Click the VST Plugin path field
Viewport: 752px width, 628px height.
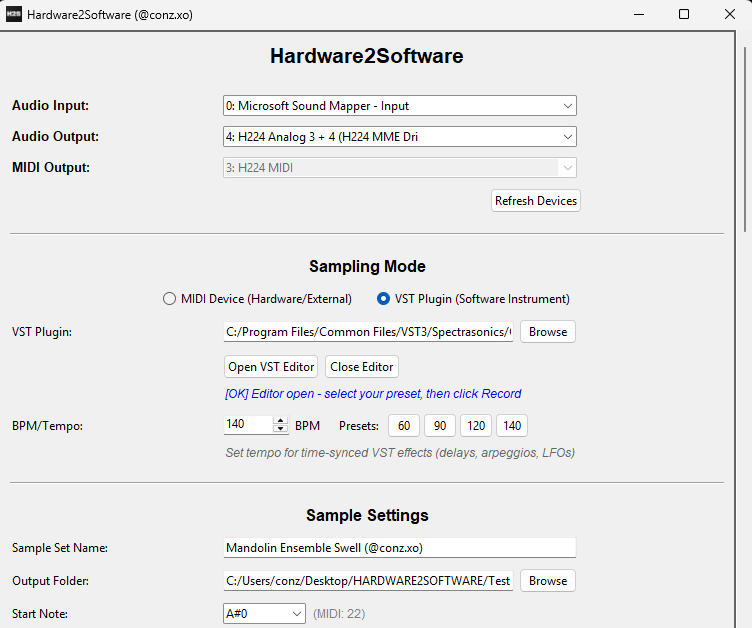[x=368, y=332]
